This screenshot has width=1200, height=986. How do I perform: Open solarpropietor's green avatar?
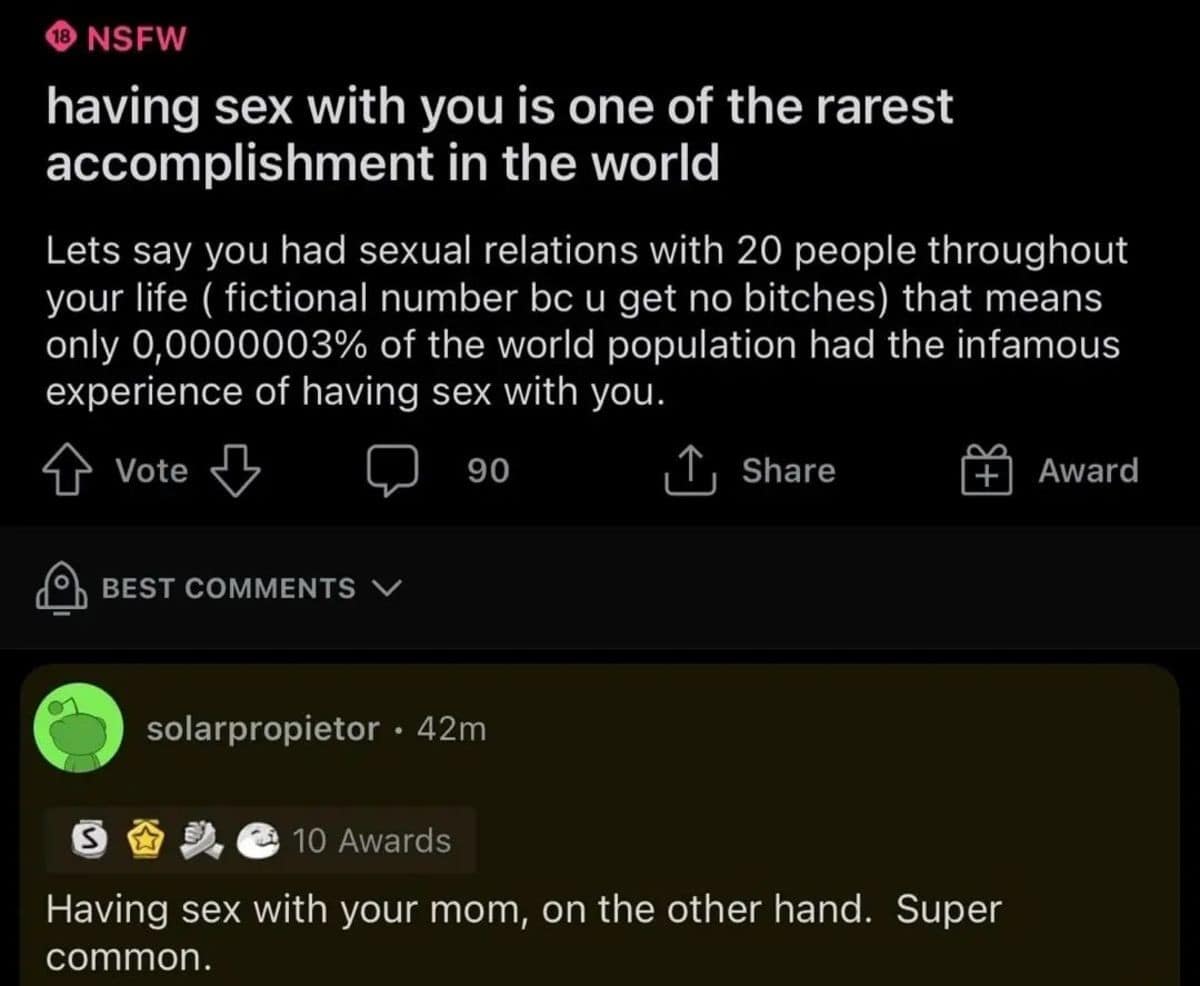(79, 728)
